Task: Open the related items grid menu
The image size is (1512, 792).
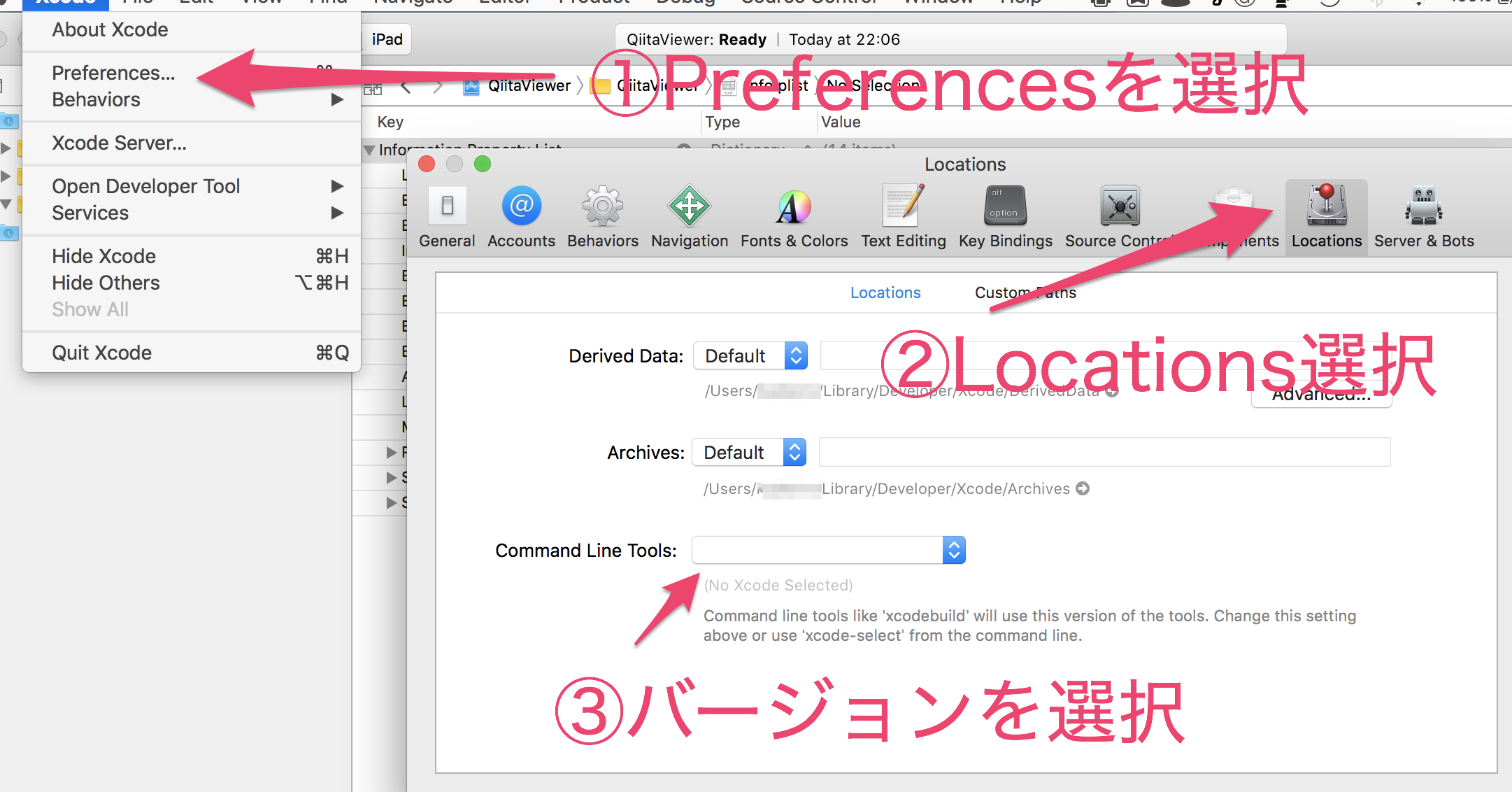Action: 373,87
